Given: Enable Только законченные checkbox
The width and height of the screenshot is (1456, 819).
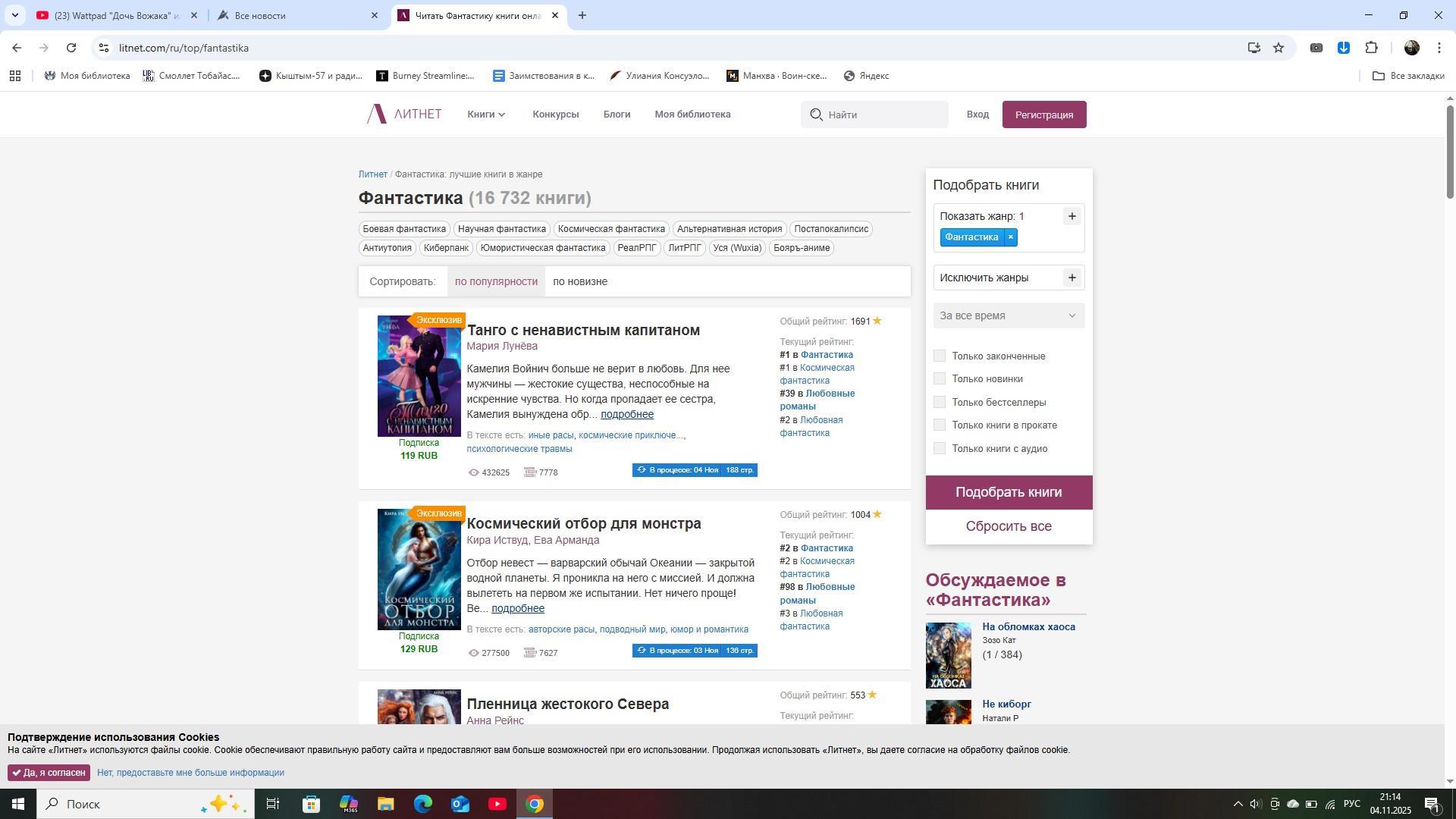Looking at the screenshot, I should [940, 356].
